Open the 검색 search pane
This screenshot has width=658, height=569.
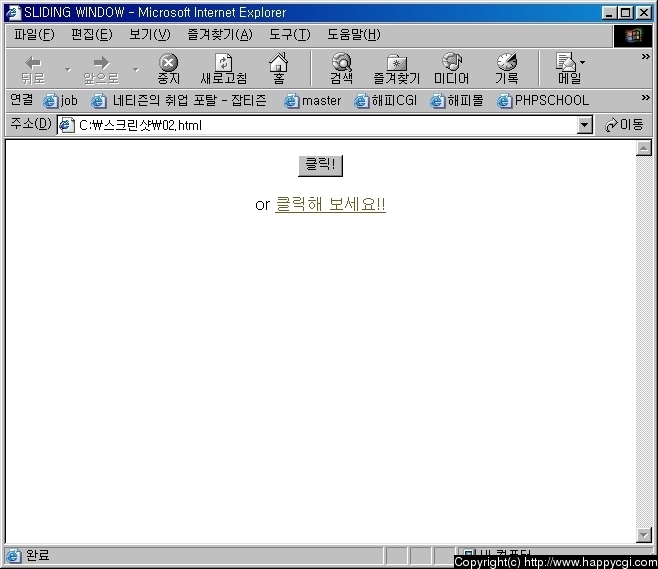[342, 69]
